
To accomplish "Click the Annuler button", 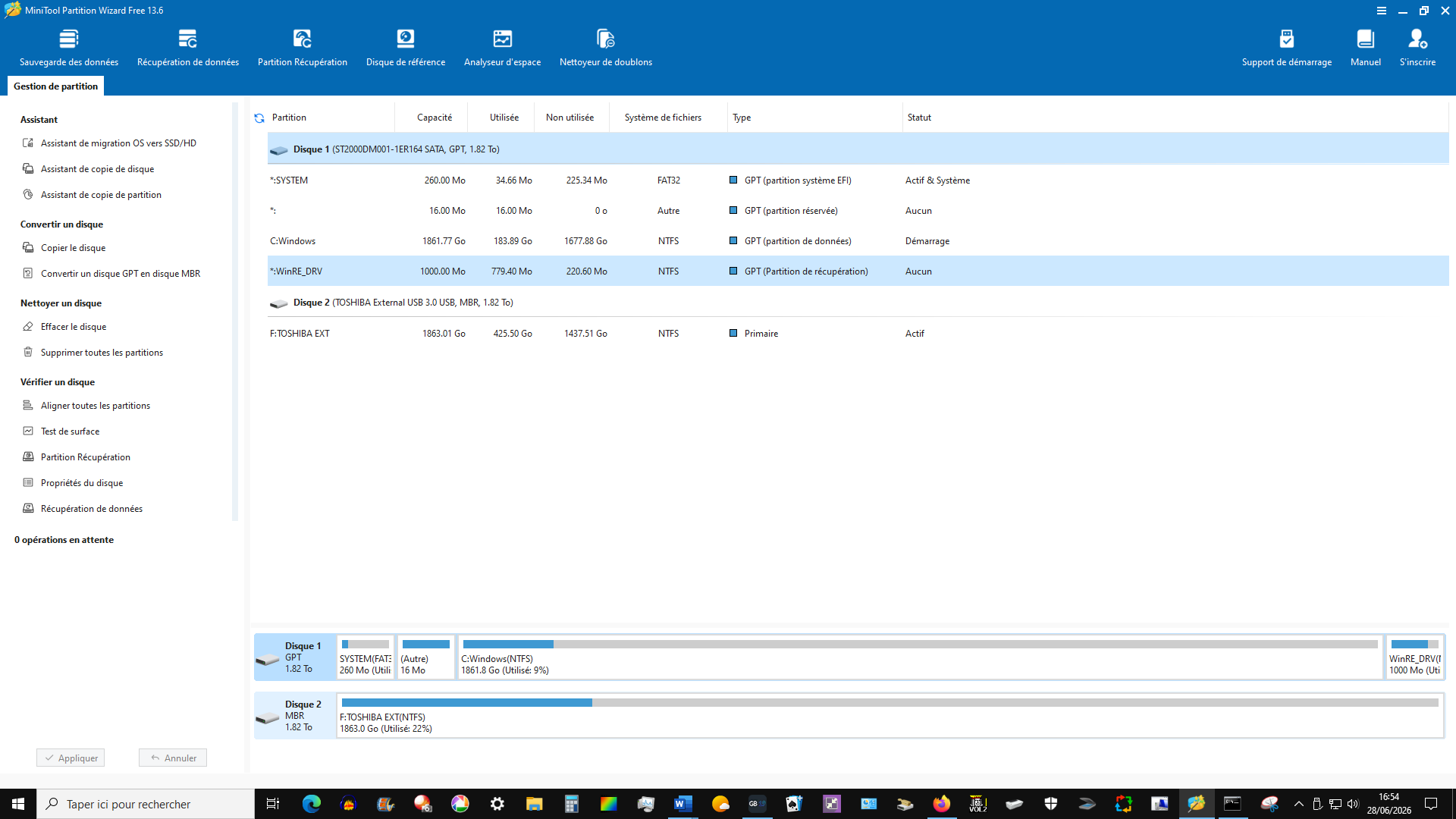I will coord(173,758).
